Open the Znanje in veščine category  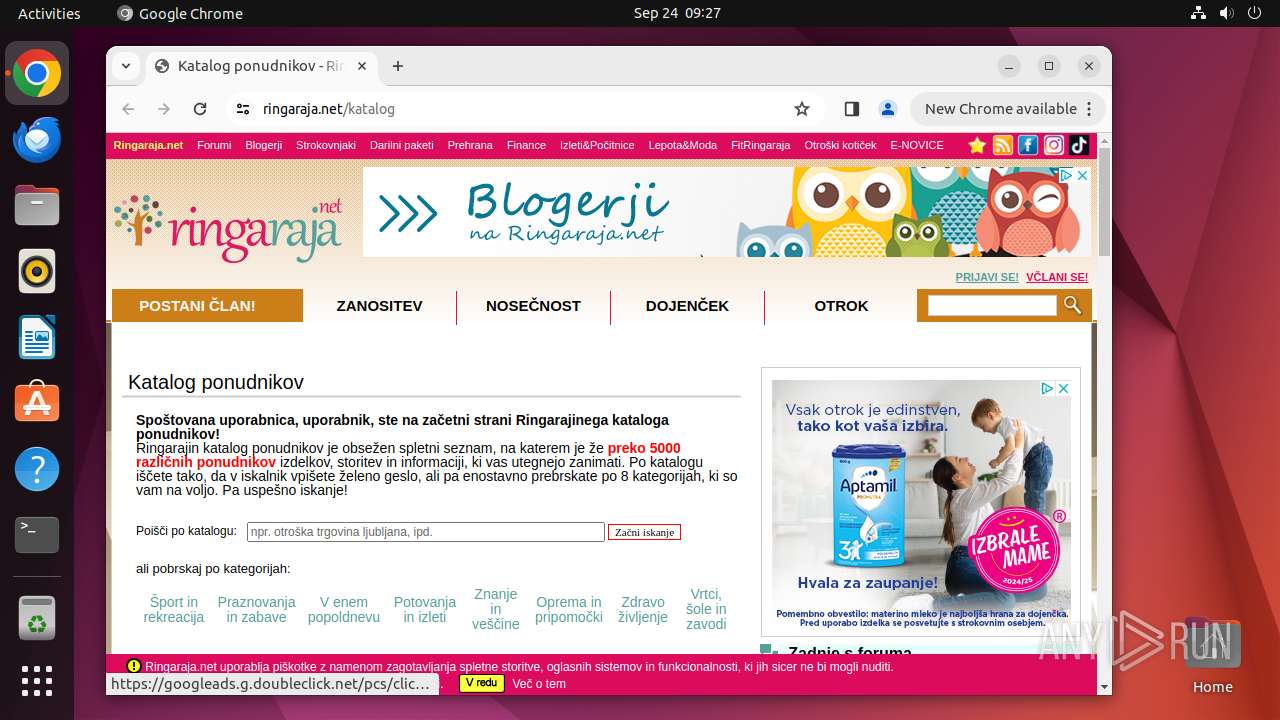click(x=496, y=609)
